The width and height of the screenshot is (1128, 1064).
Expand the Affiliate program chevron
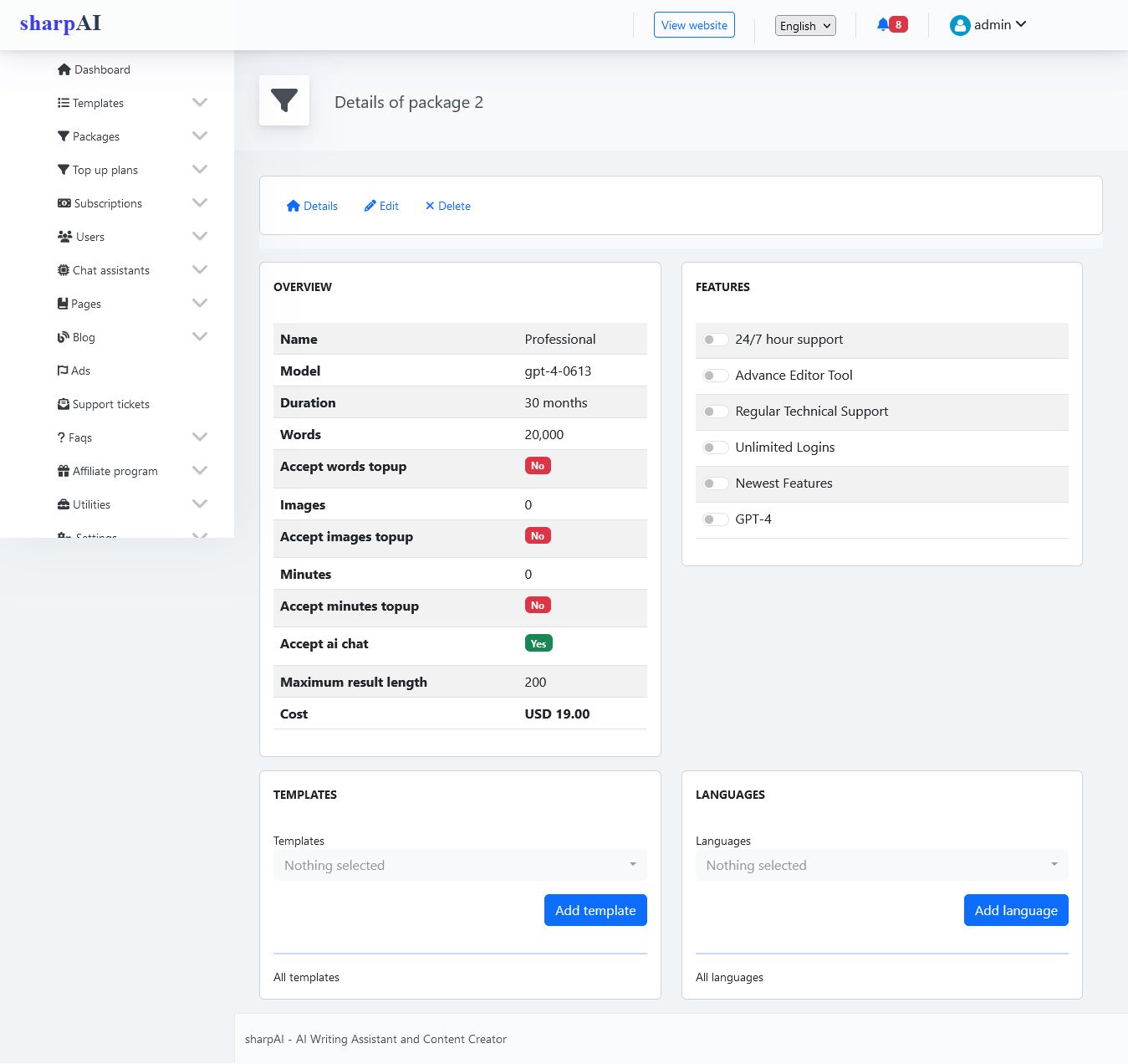click(x=200, y=470)
